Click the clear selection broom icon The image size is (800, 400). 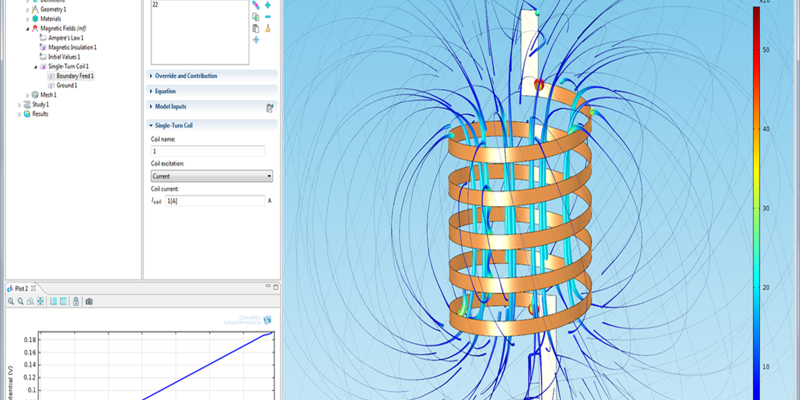click(x=268, y=29)
